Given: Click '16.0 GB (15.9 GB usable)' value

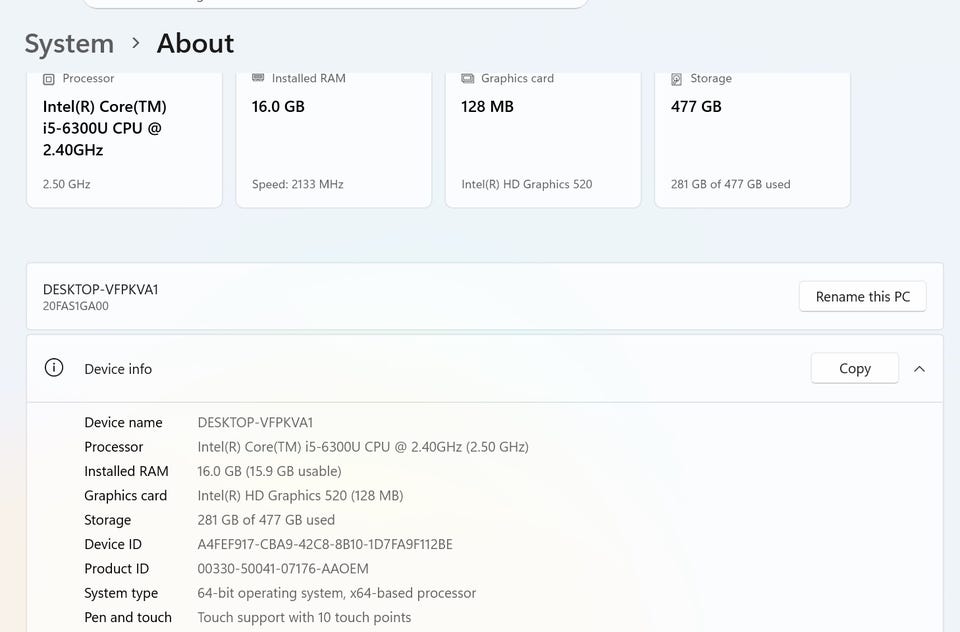Looking at the screenshot, I should (x=269, y=472).
